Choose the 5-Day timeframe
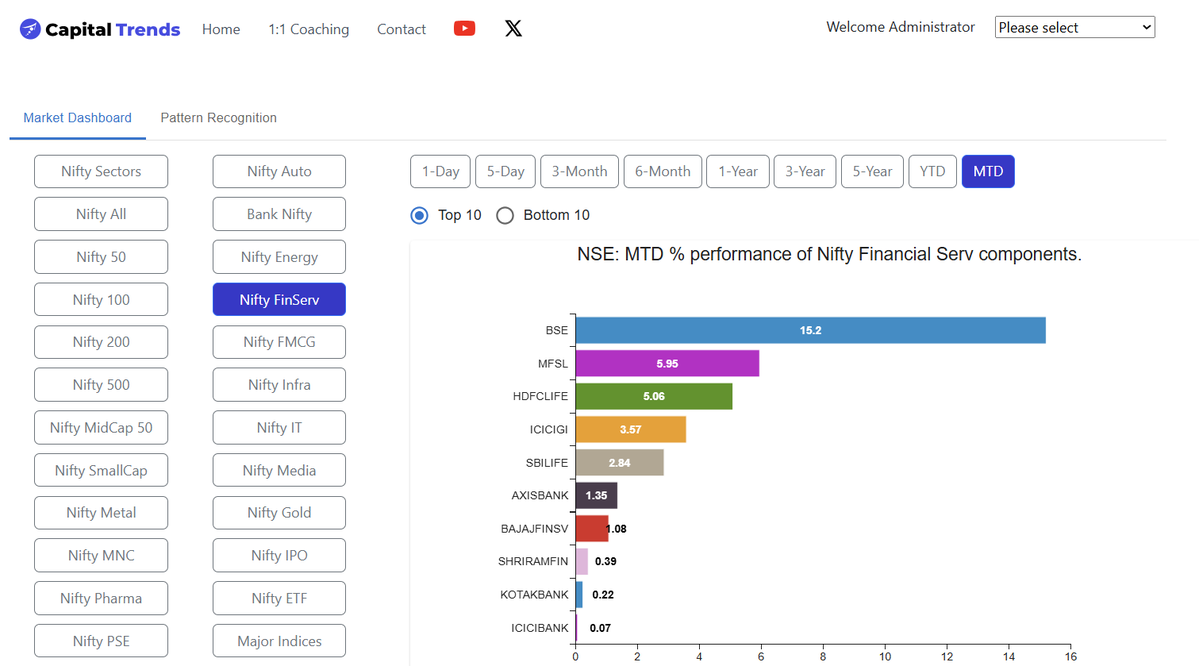Viewport: 1199px width, 666px height. [x=505, y=171]
